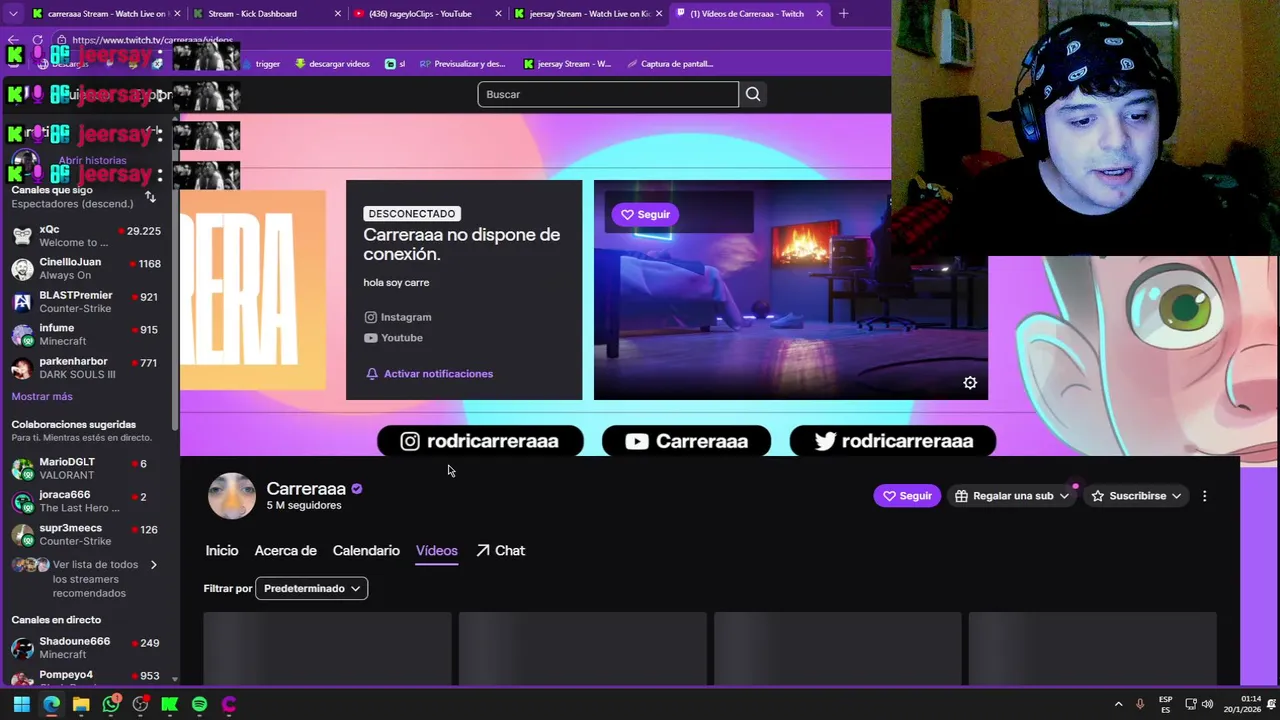
Task: Open parkenharbor channel in sidebar
Action: pos(88,368)
